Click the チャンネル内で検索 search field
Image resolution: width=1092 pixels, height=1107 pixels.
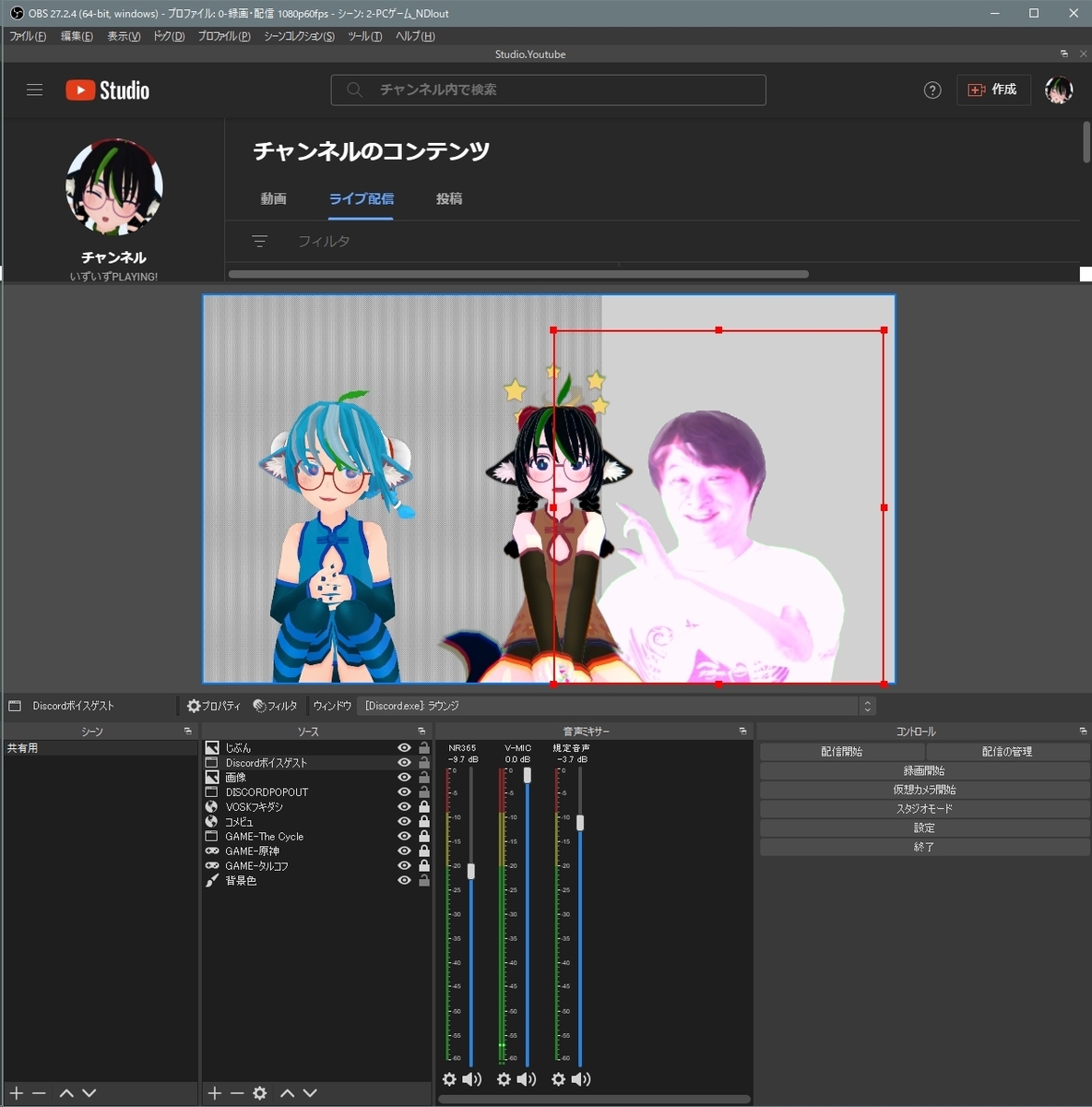549,89
